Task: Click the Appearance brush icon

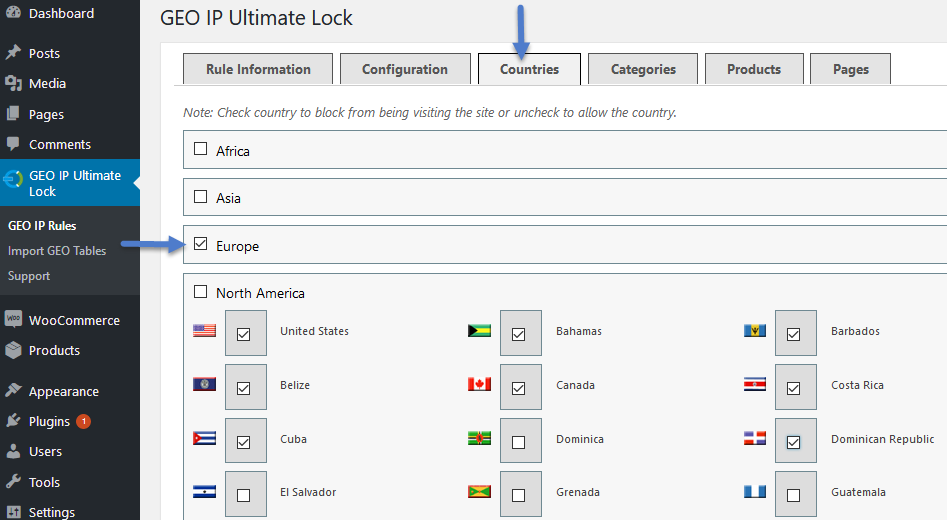Action: tap(13, 391)
